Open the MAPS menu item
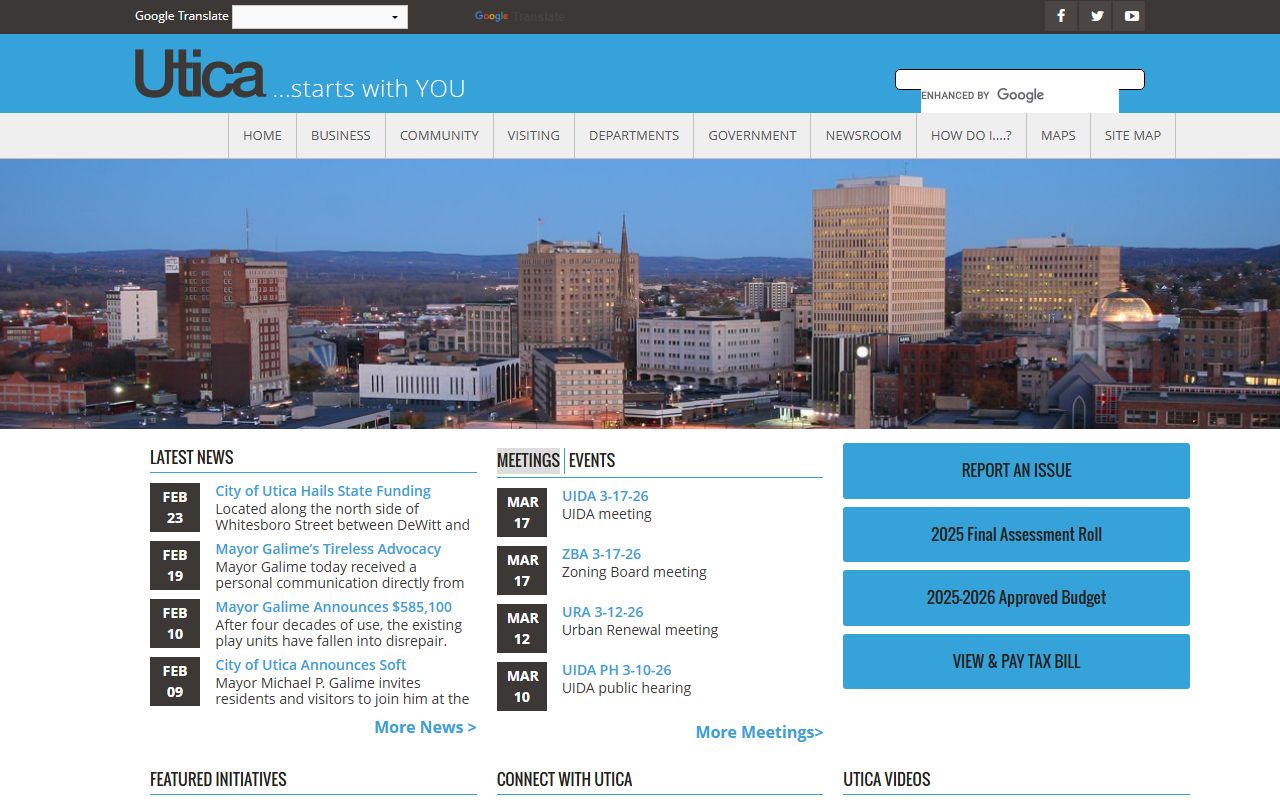Viewport: 1280px width, 800px height. 1058,136
